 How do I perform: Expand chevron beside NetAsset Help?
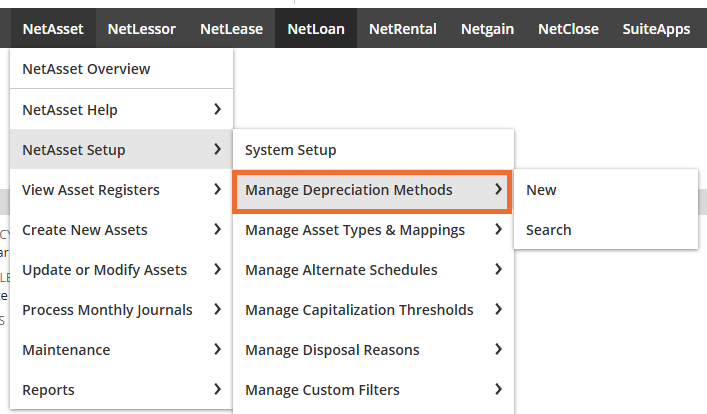coord(217,109)
